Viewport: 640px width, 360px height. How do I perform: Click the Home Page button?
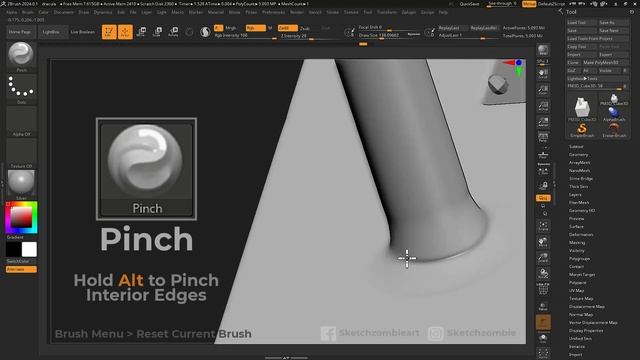pyautogui.click(x=20, y=32)
